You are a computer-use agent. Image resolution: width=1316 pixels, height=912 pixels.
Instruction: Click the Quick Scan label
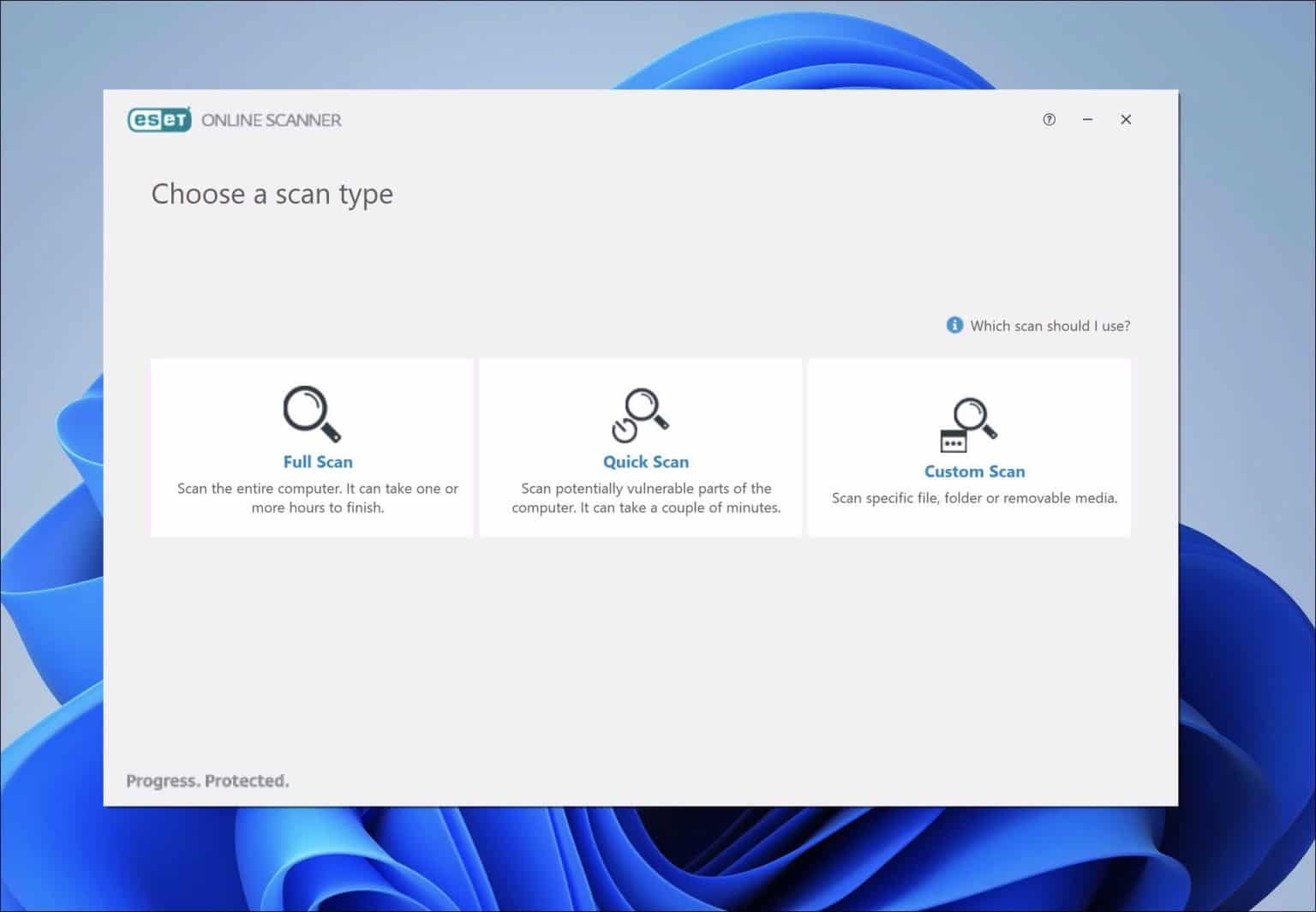pos(646,461)
